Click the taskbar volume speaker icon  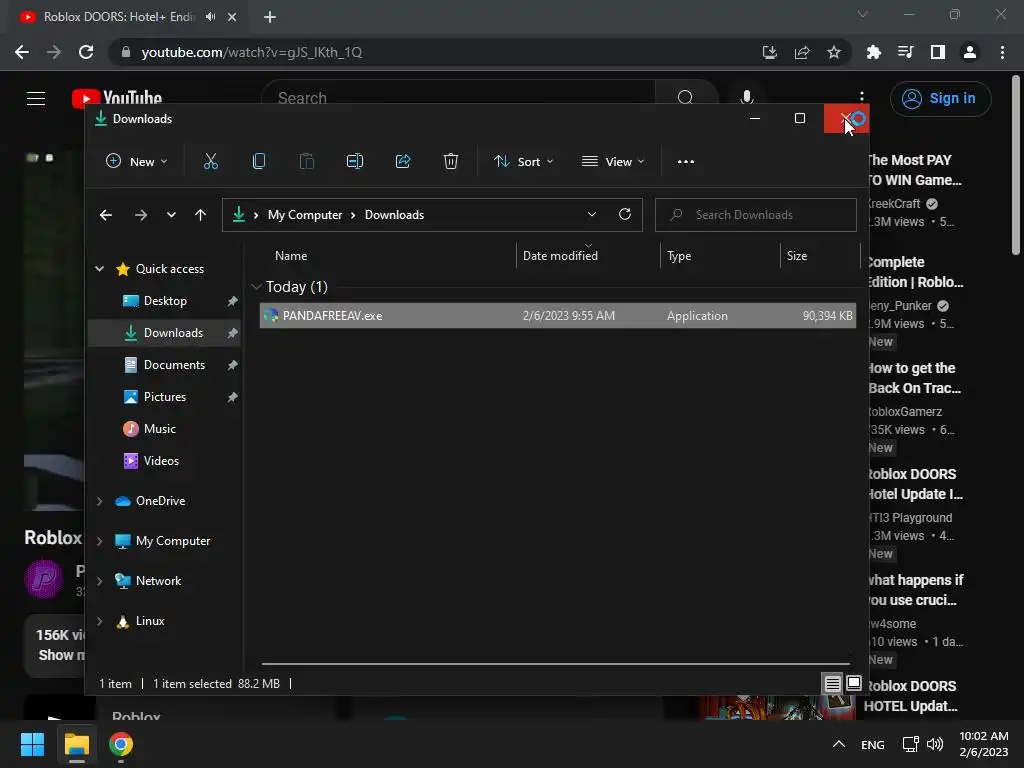pyautogui.click(x=935, y=744)
